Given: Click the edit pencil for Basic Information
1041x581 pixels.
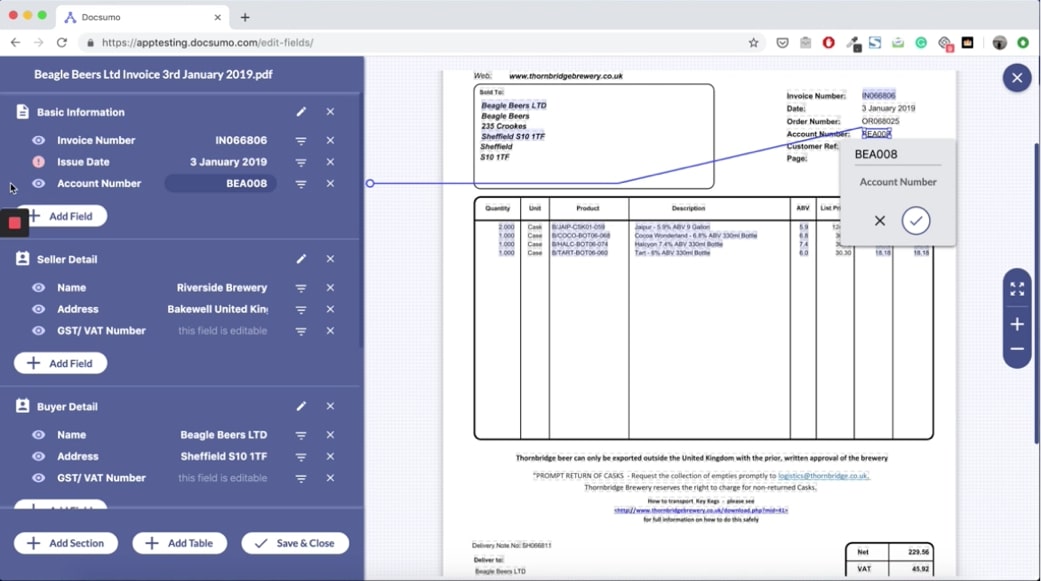Looking at the screenshot, I should pyautogui.click(x=303, y=111).
